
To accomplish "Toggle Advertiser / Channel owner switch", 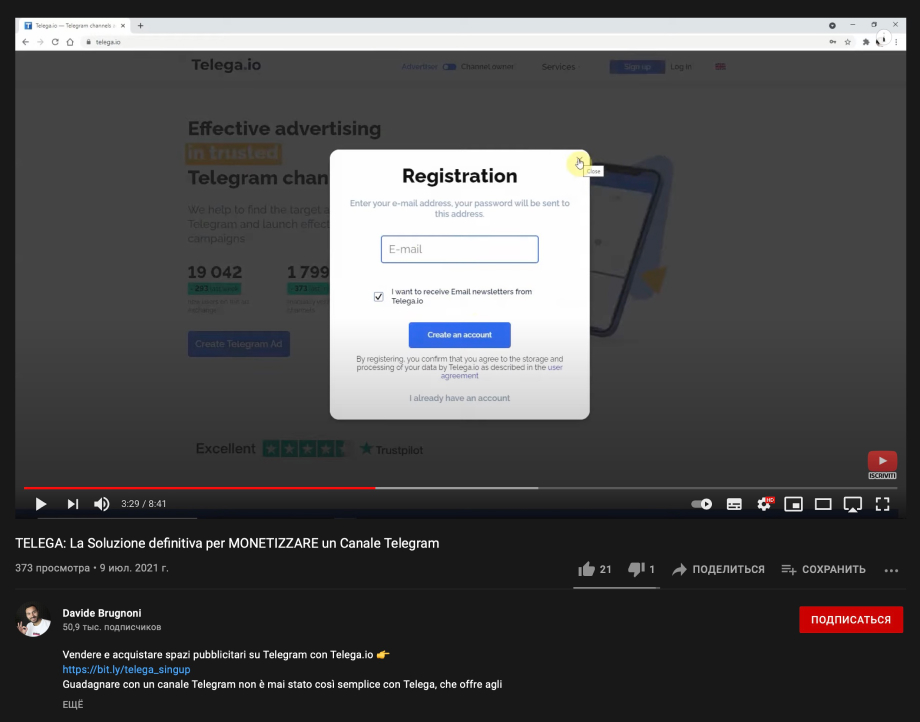I will coord(449,67).
